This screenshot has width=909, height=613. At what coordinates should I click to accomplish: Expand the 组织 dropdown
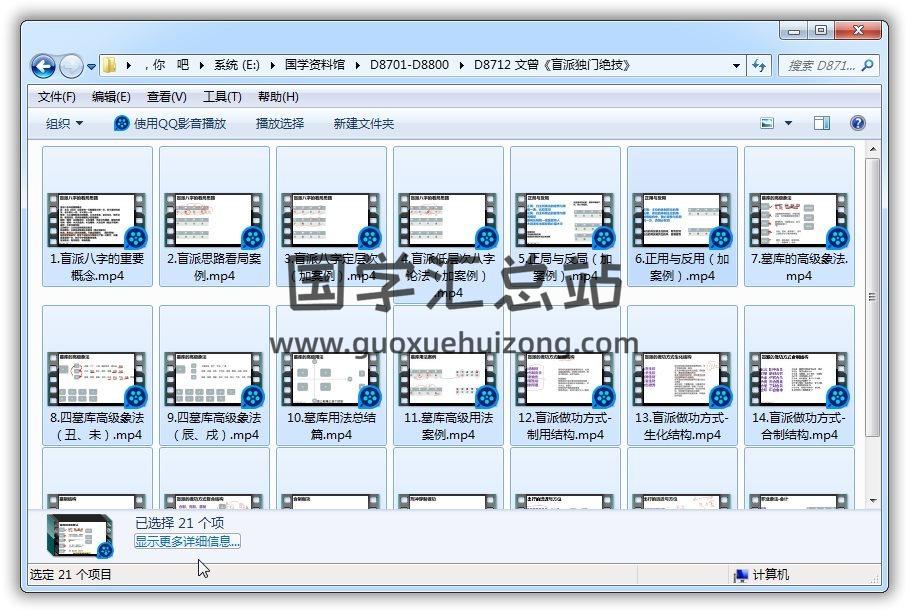(64, 124)
